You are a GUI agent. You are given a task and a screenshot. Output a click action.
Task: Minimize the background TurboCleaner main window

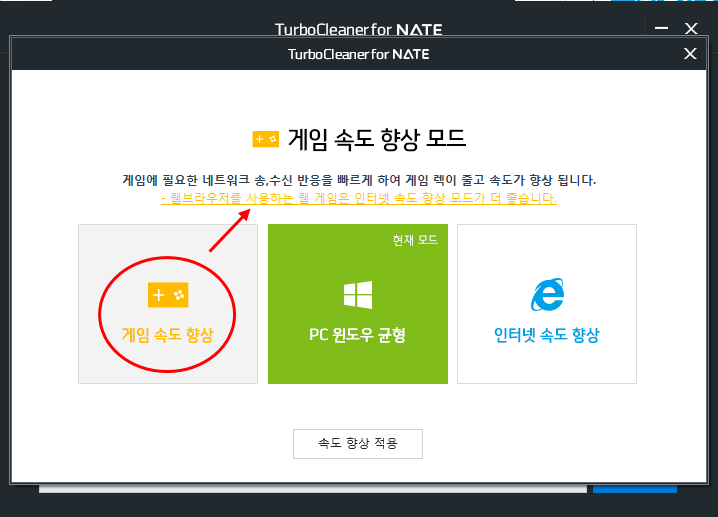[x=661, y=28]
